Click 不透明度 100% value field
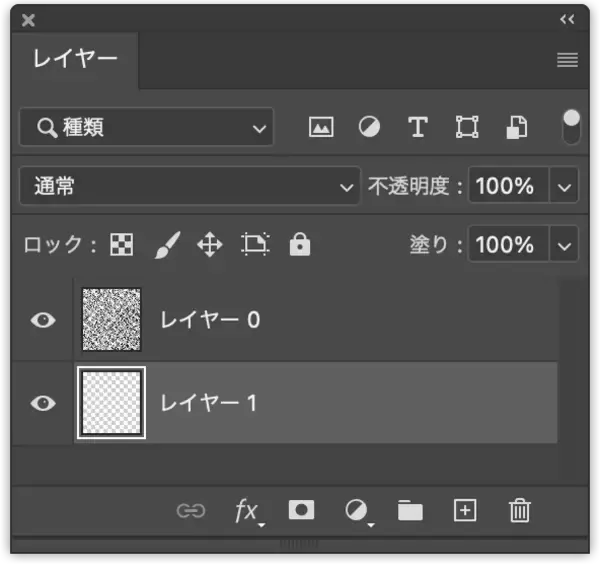Image resolution: width=600 pixels, height=568 pixels. click(x=509, y=186)
